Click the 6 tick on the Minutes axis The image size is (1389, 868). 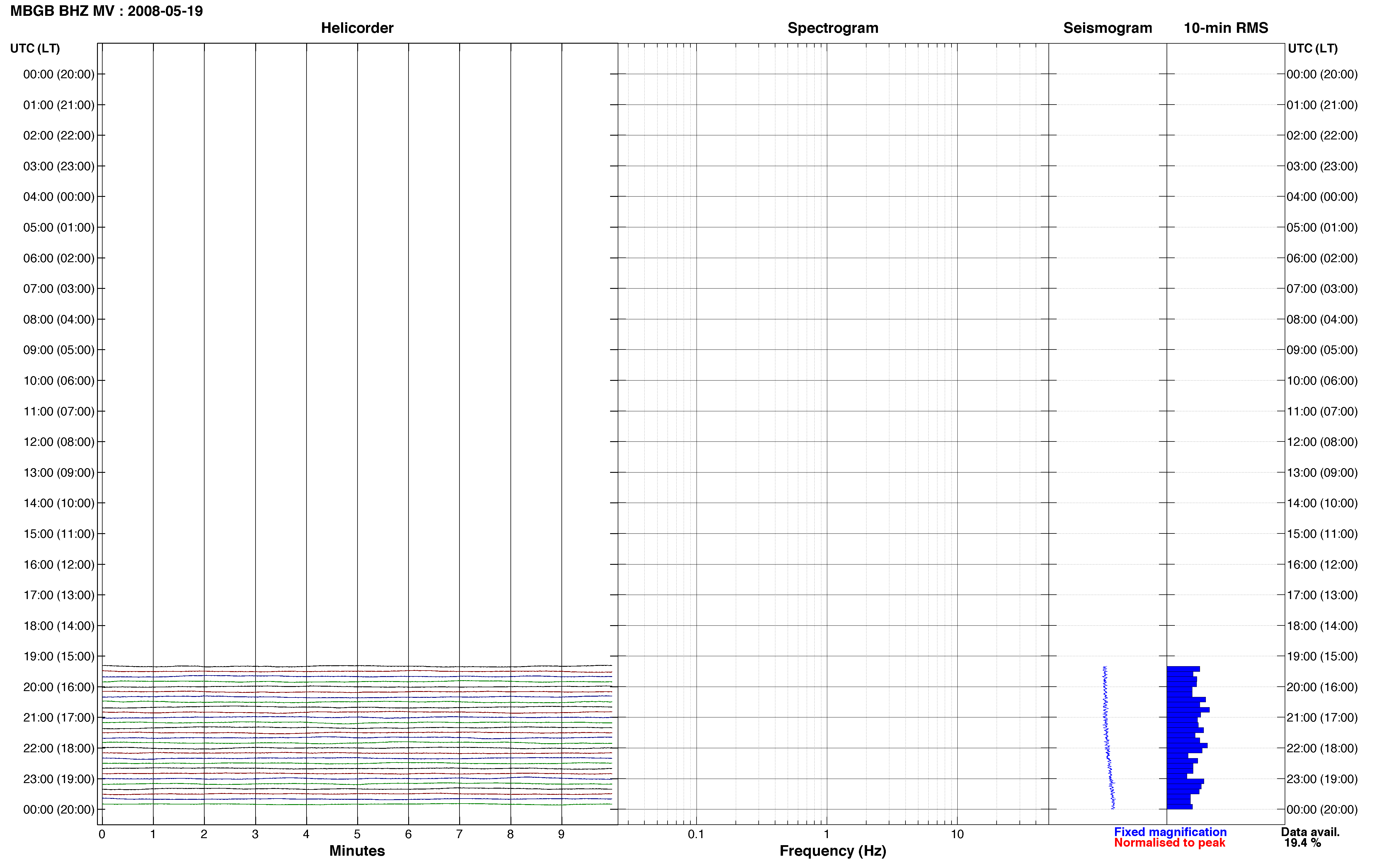408,835
